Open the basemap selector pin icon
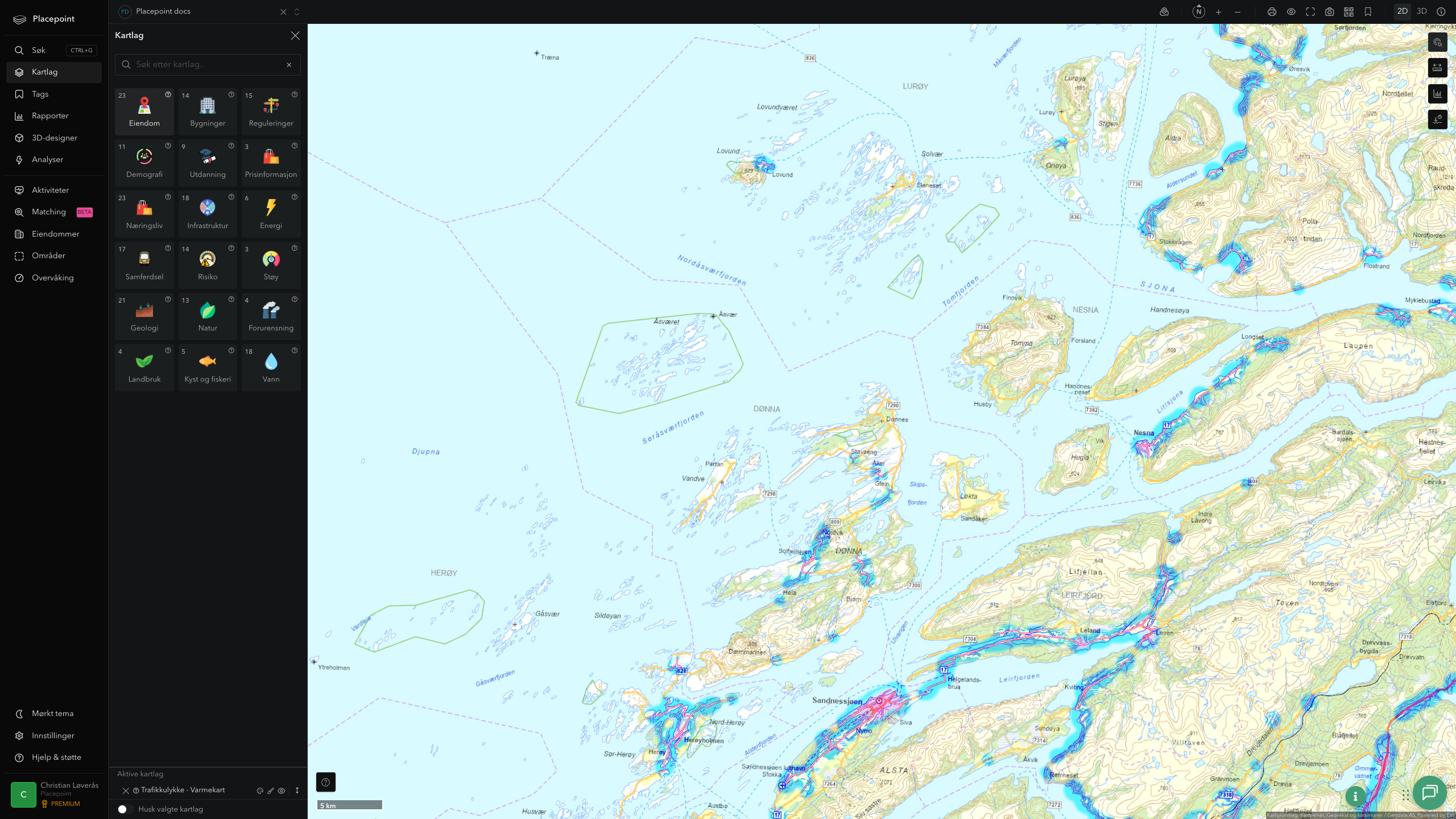 [1164, 12]
